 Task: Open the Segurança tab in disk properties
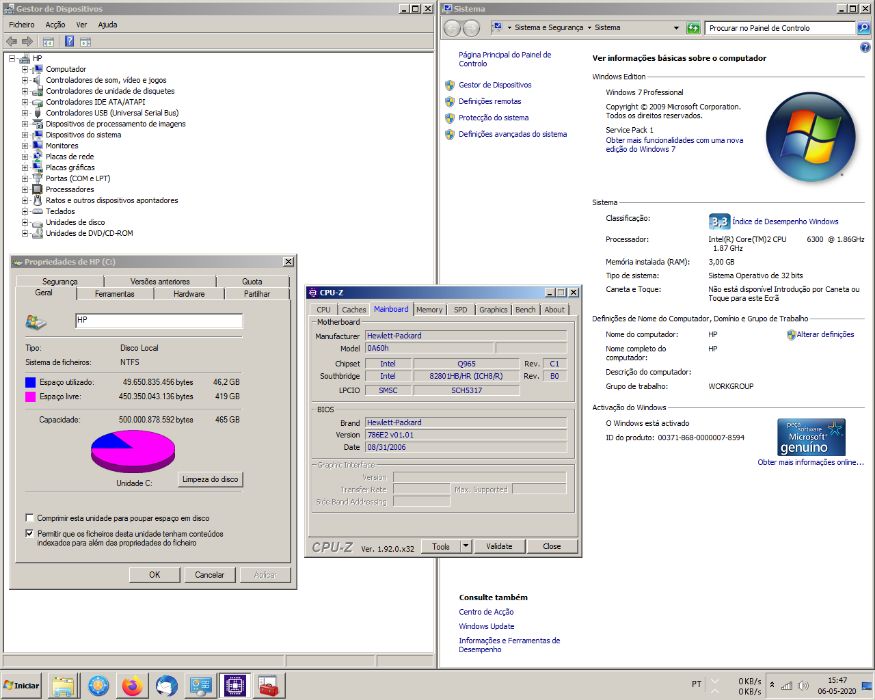60,281
